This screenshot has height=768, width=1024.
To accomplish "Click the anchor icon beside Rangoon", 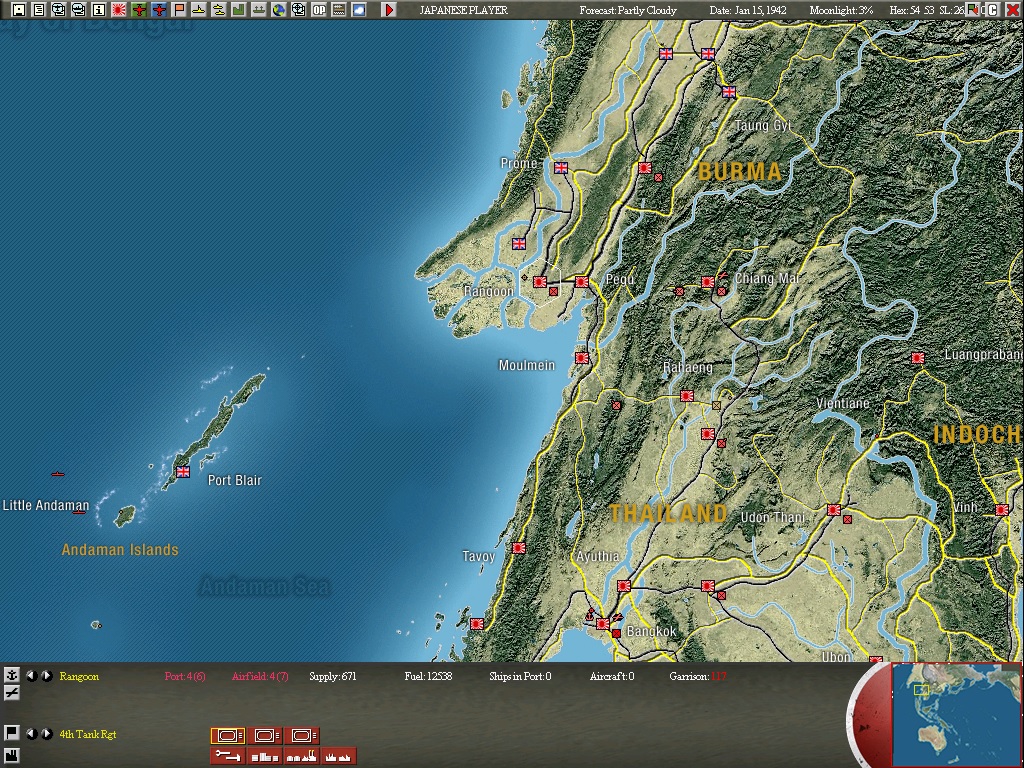I will [11, 675].
